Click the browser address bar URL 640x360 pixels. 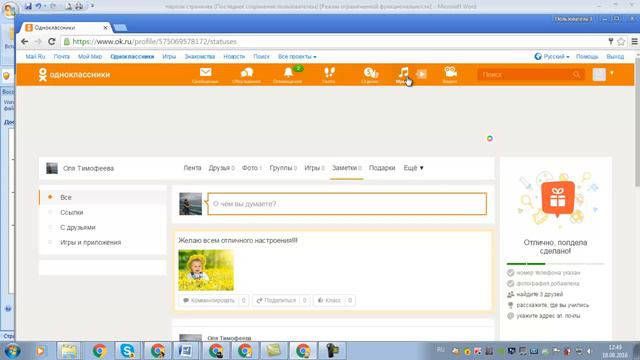pyautogui.click(x=154, y=42)
